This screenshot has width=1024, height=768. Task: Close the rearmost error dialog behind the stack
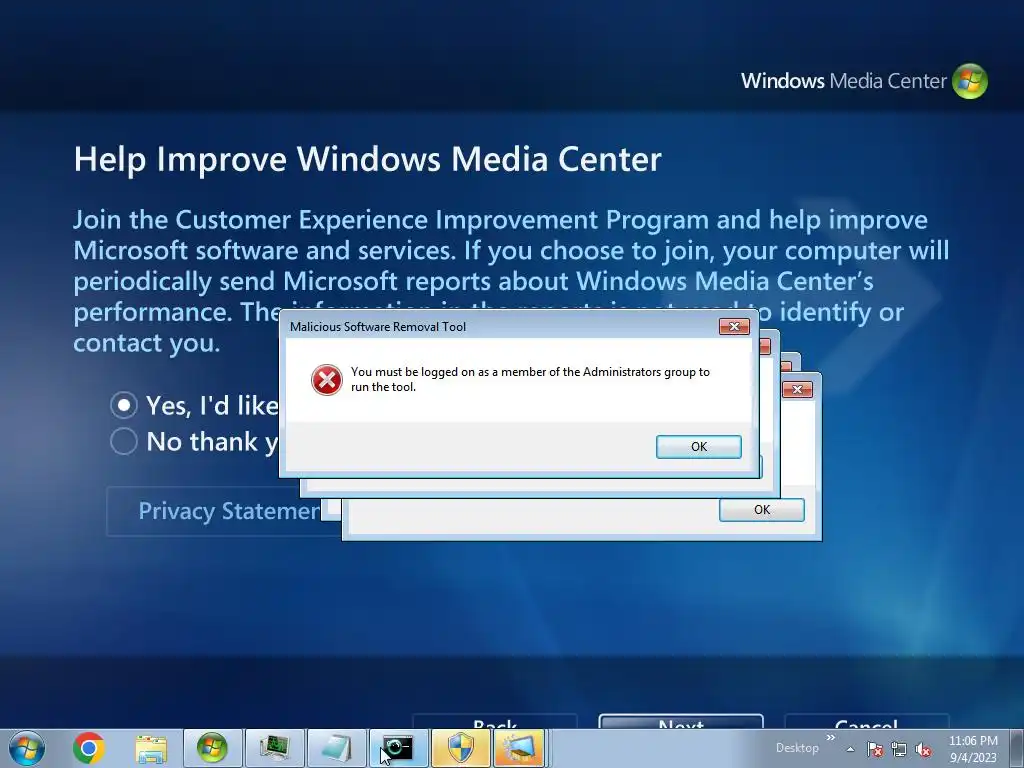coord(797,390)
